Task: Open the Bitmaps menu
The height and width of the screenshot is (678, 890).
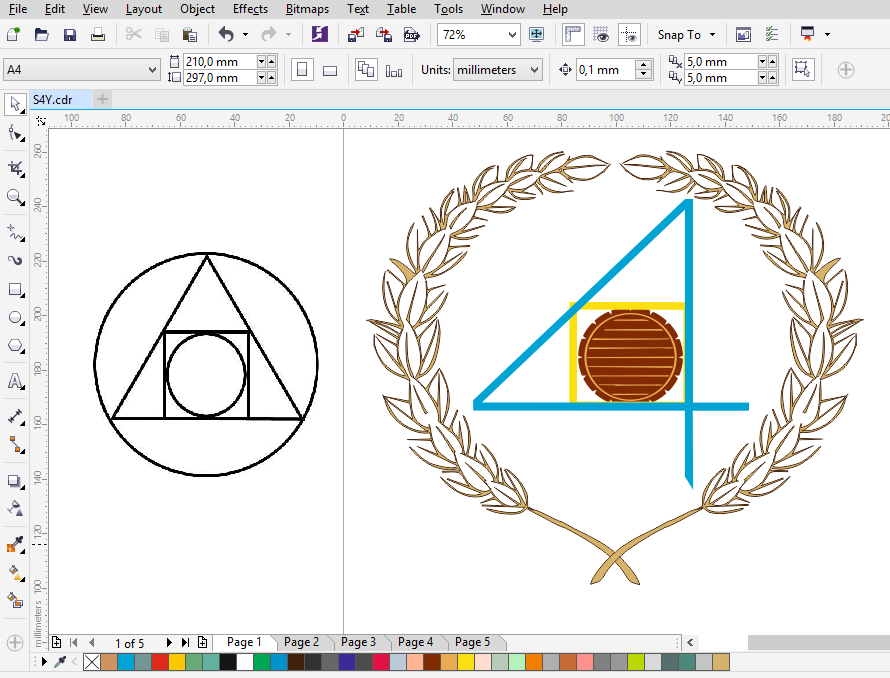Action: [307, 9]
